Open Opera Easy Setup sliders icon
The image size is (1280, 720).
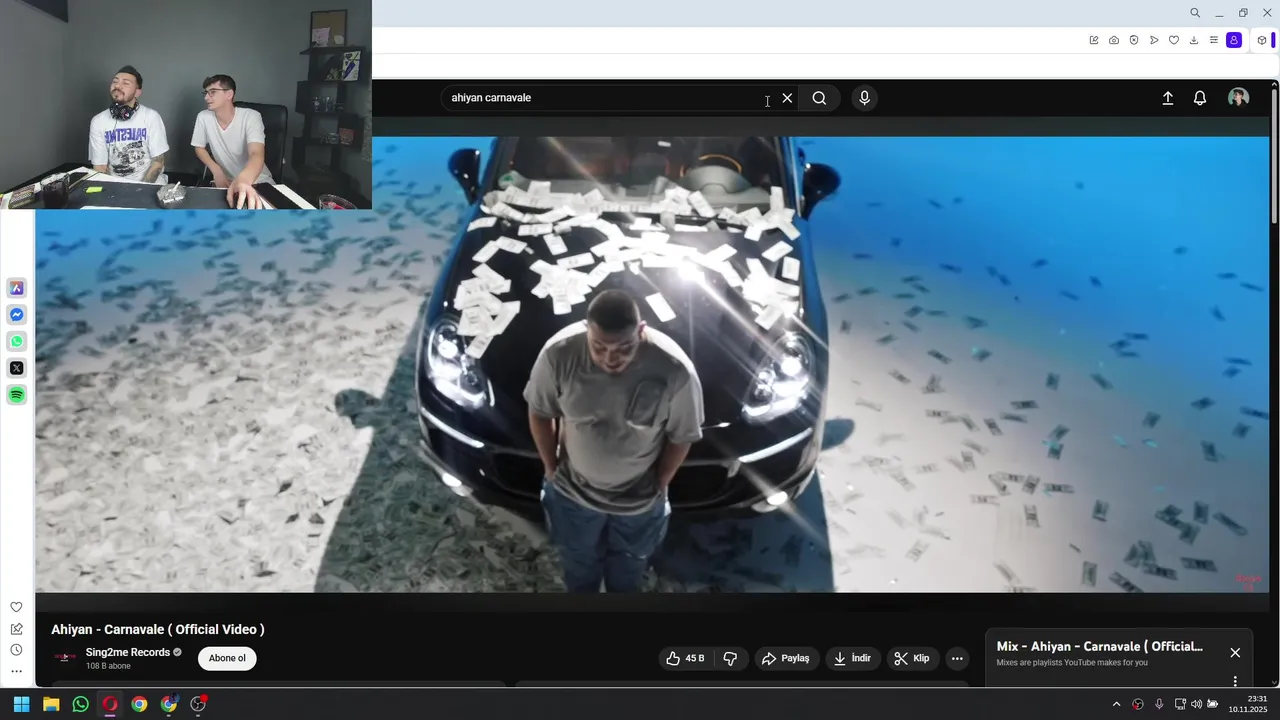[x=1214, y=40]
